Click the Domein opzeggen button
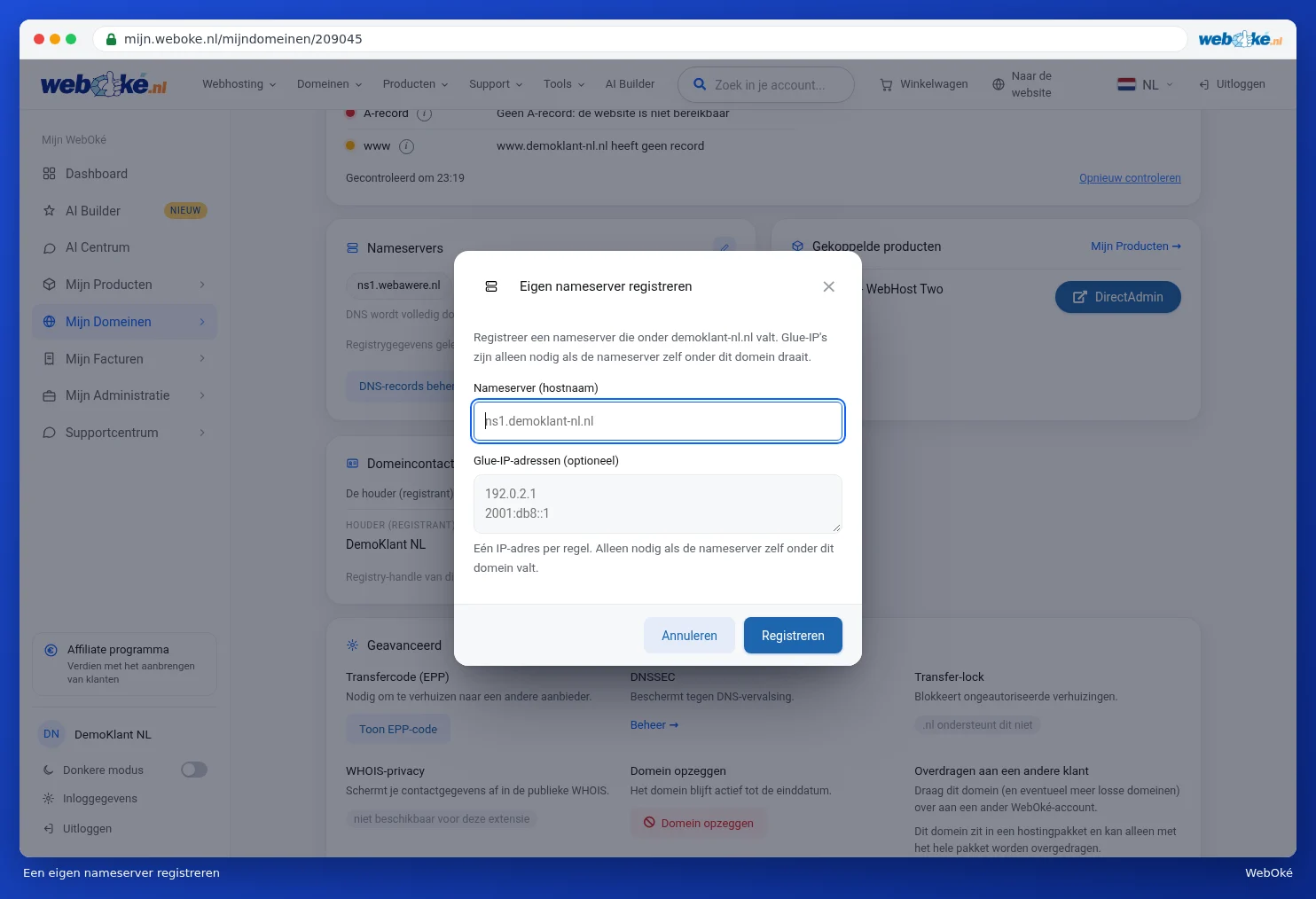 coord(699,824)
